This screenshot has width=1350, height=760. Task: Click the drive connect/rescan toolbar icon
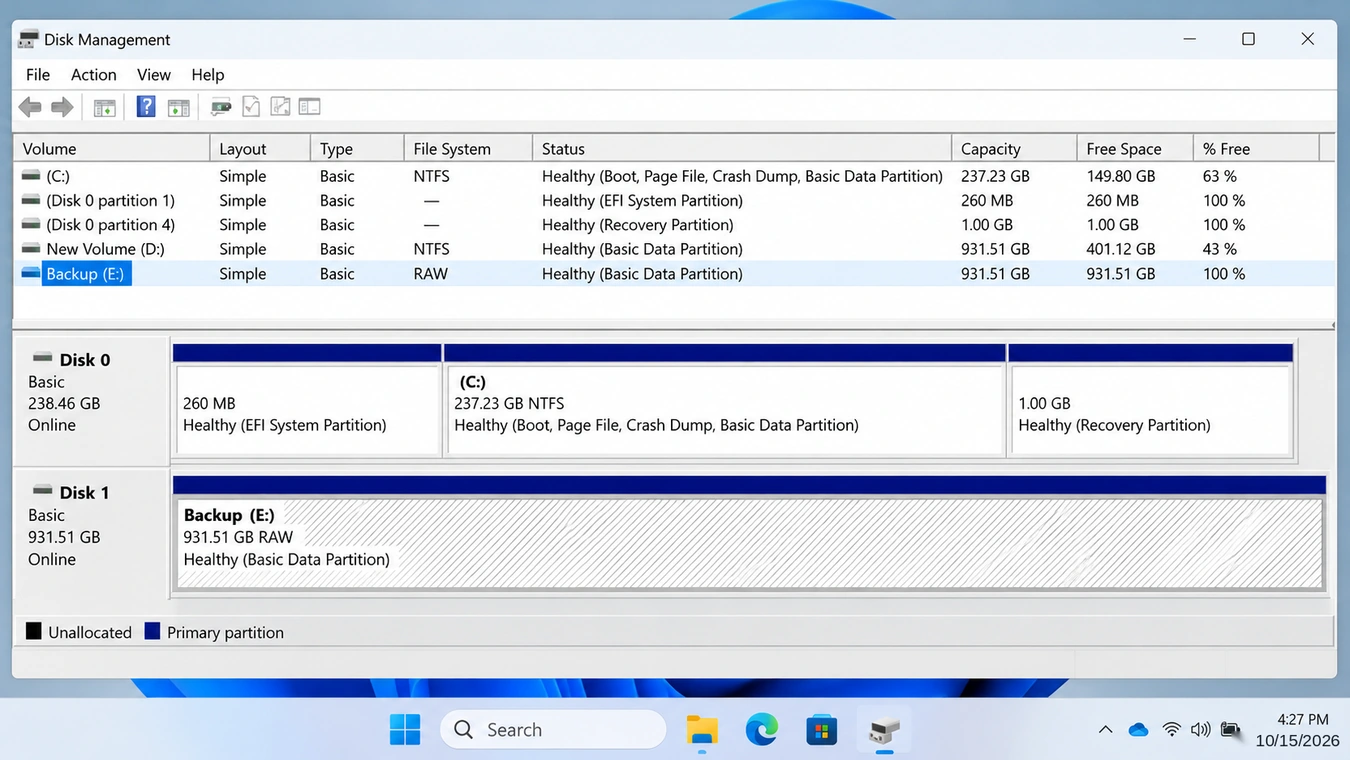pos(221,106)
